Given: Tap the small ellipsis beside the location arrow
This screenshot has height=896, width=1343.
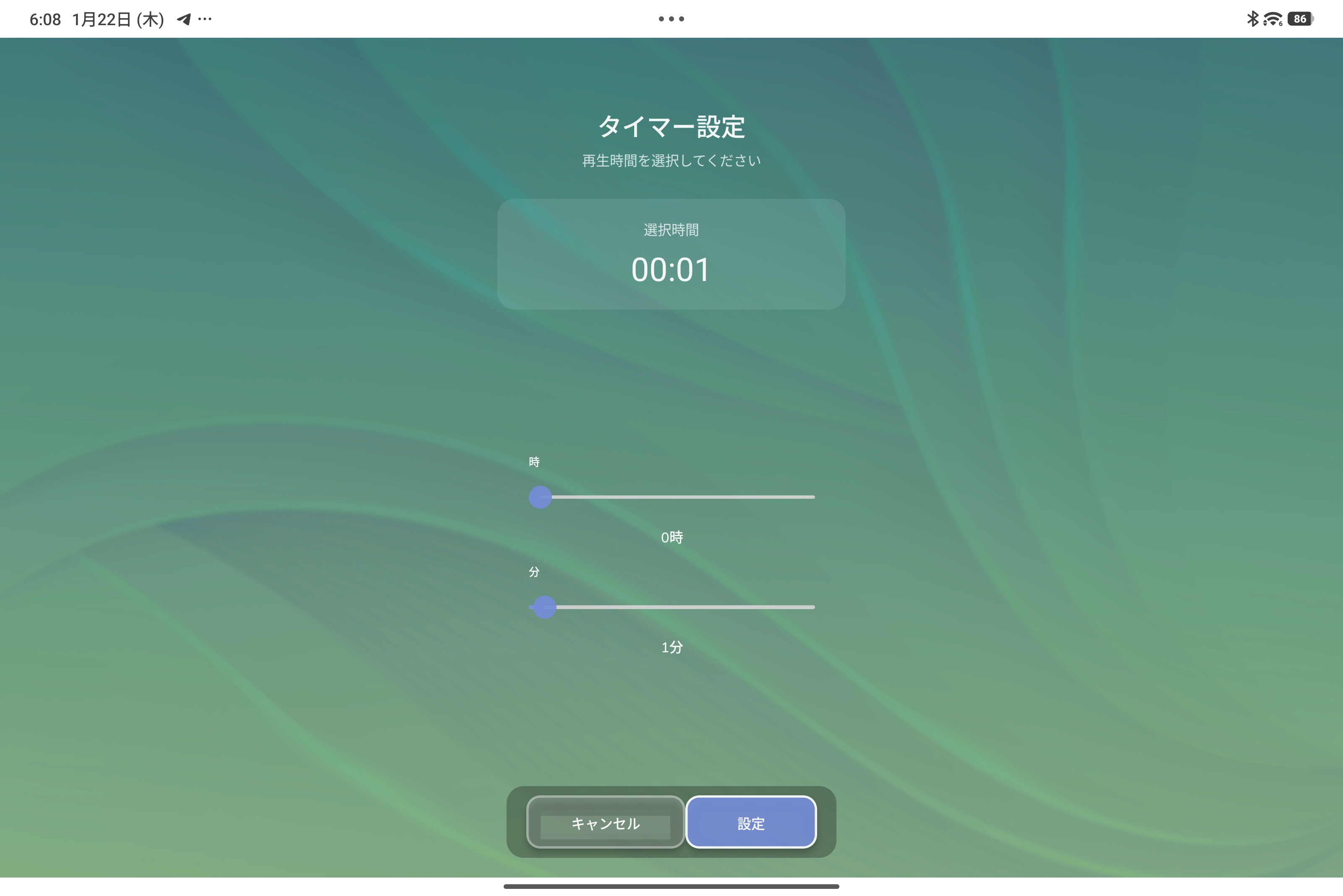Looking at the screenshot, I should [x=205, y=19].
